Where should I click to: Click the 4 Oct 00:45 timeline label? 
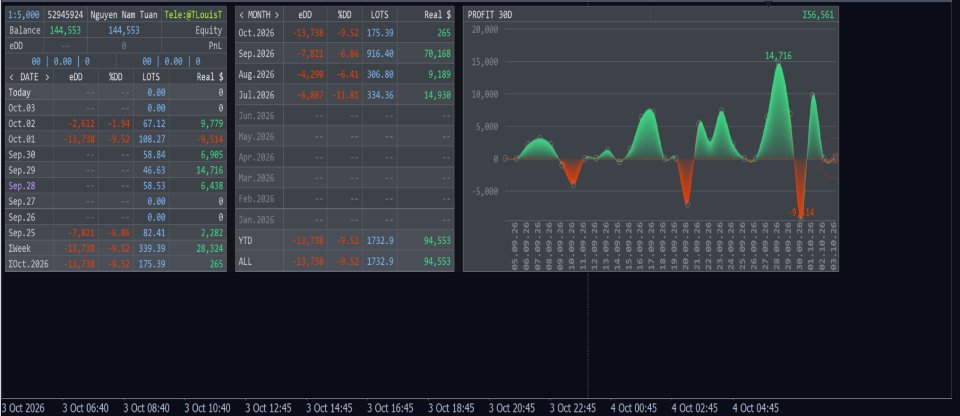coord(634,408)
